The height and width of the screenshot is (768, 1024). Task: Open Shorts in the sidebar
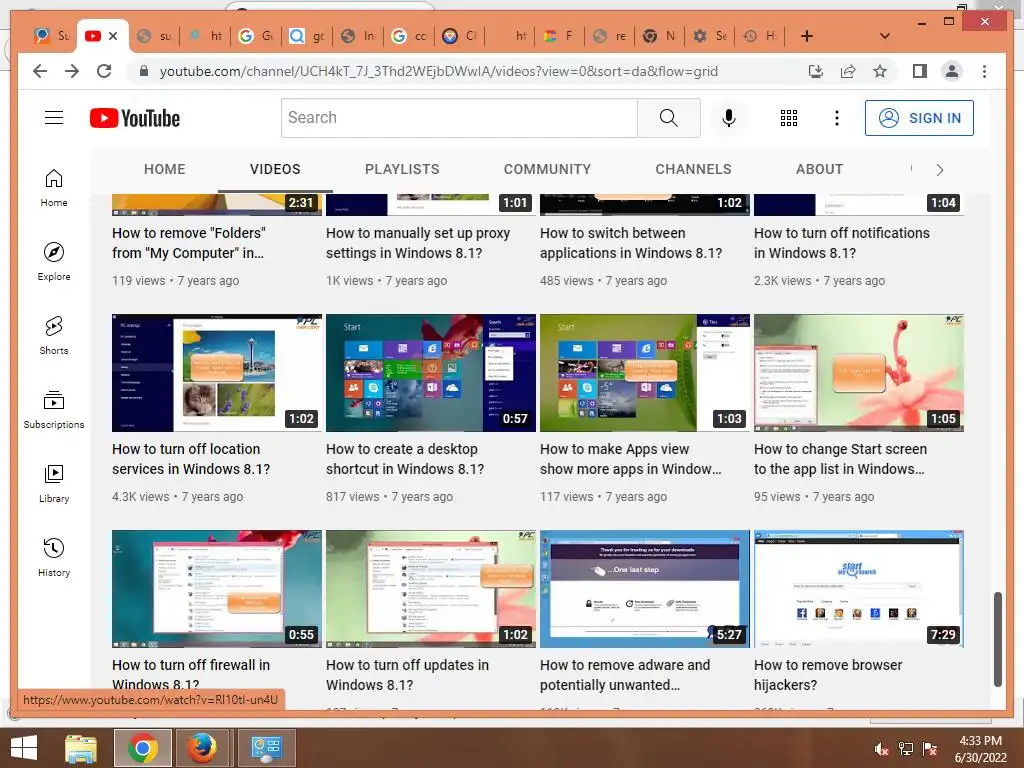(x=54, y=336)
